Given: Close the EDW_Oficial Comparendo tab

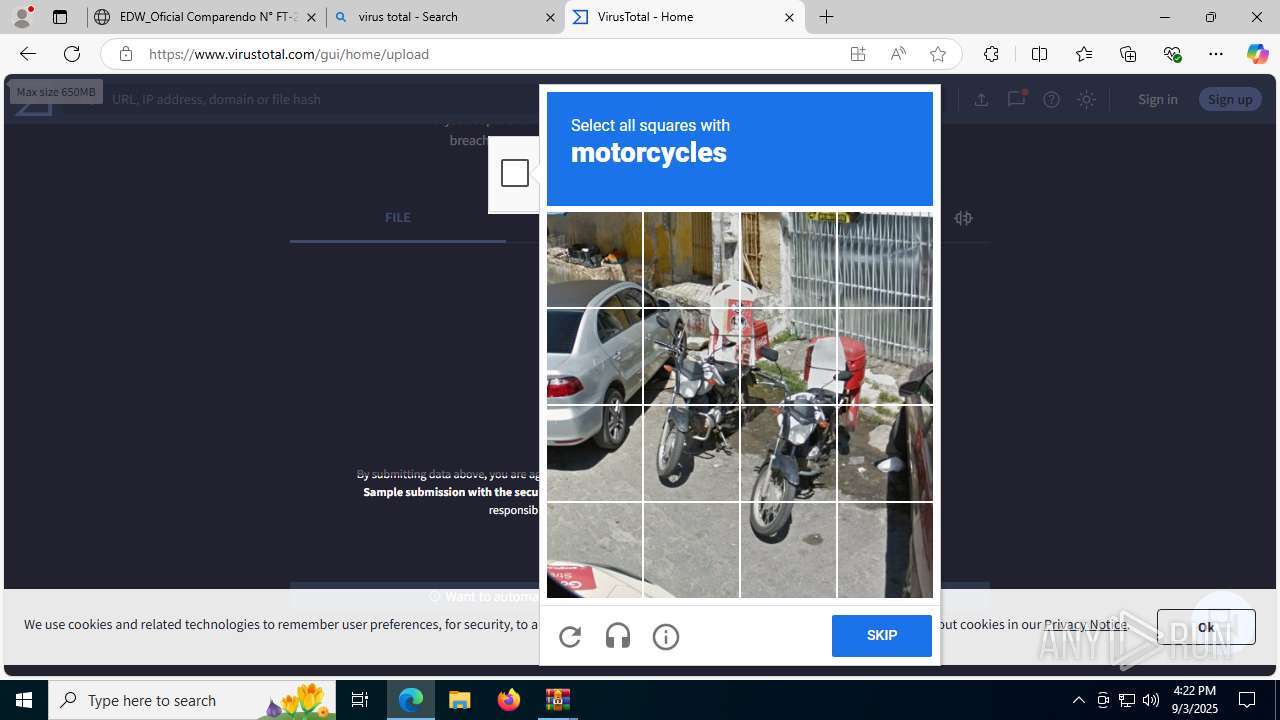Looking at the screenshot, I should pyautogui.click(x=311, y=17).
